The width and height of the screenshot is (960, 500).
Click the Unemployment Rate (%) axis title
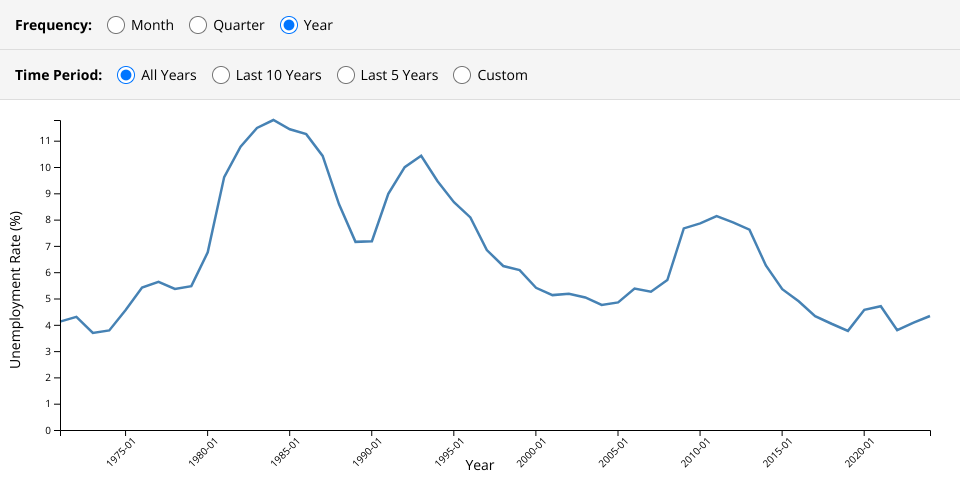click(x=15, y=289)
